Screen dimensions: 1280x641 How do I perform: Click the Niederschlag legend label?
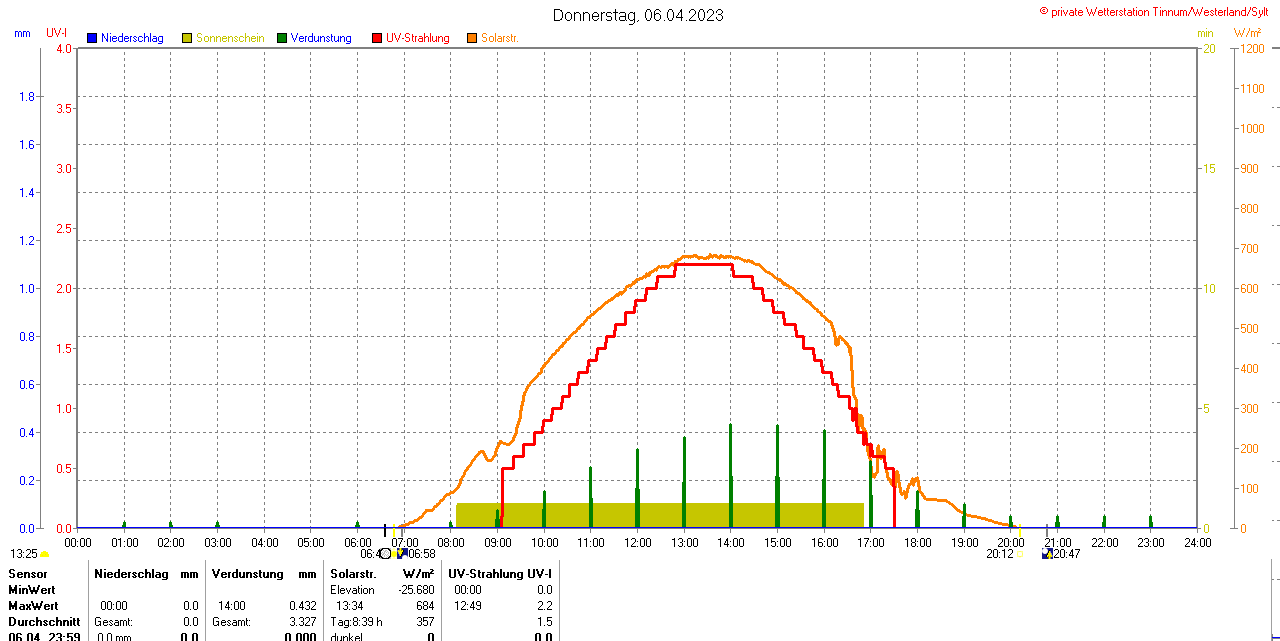[x=133, y=38]
